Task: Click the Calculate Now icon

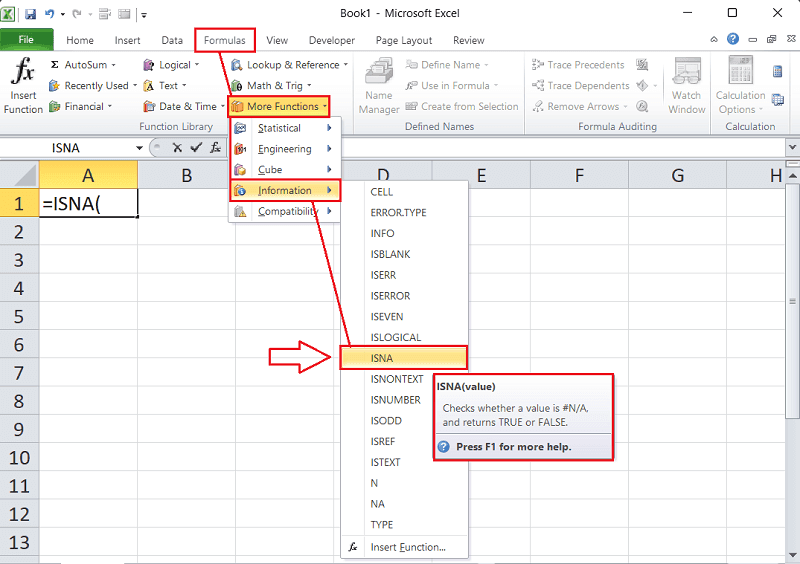Action: pos(778,71)
